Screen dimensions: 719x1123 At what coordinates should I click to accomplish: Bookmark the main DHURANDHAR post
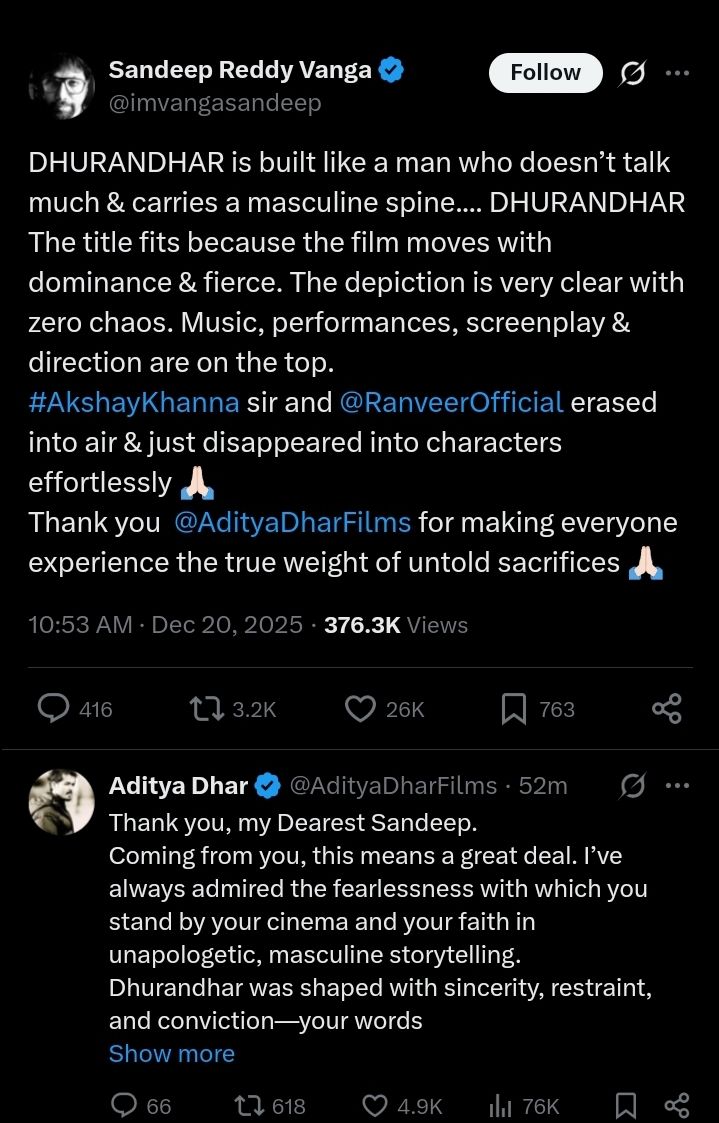(513, 709)
